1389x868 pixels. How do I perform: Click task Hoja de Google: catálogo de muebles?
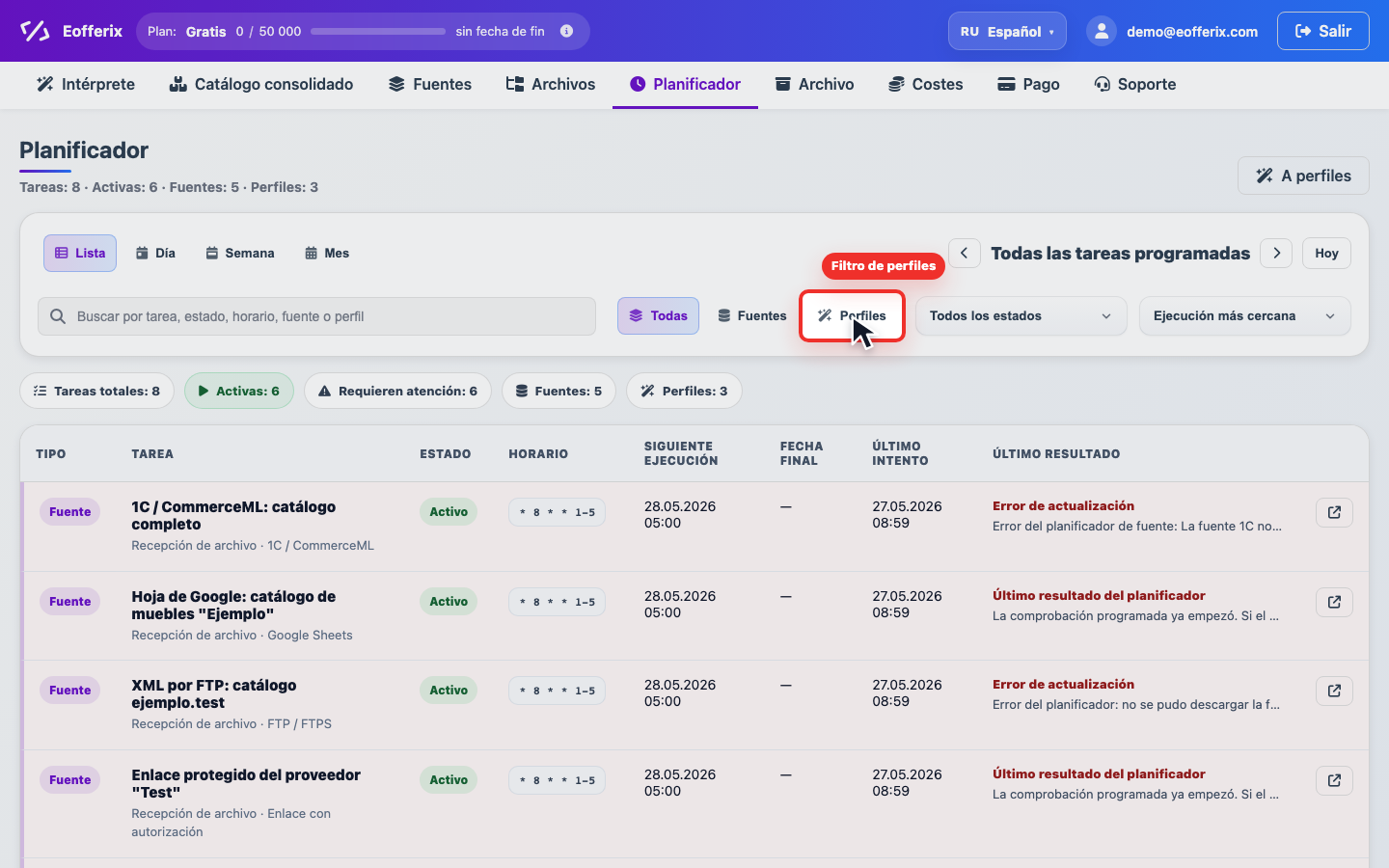pos(233,605)
